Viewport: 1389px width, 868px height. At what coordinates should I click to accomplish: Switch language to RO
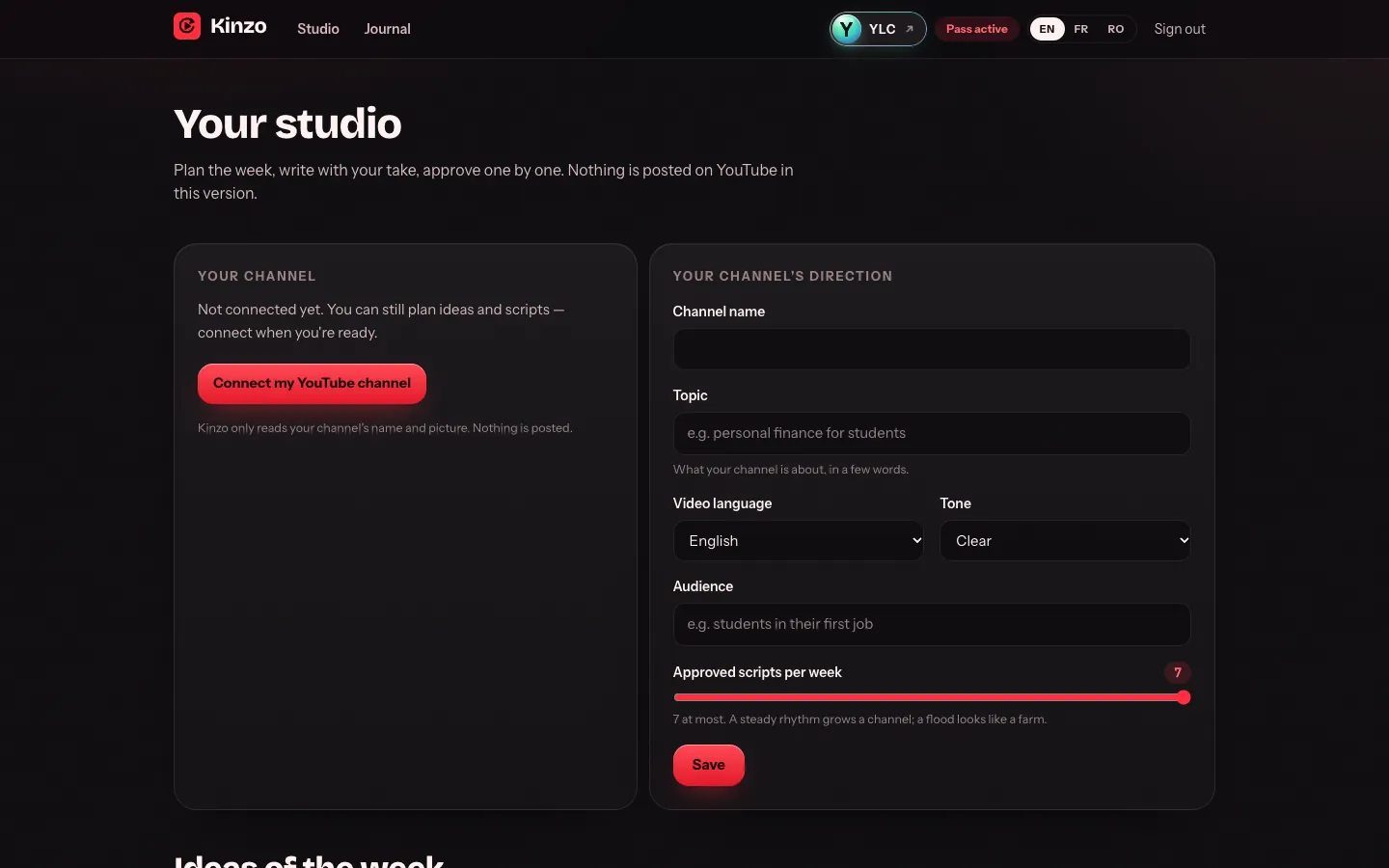[1116, 29]
